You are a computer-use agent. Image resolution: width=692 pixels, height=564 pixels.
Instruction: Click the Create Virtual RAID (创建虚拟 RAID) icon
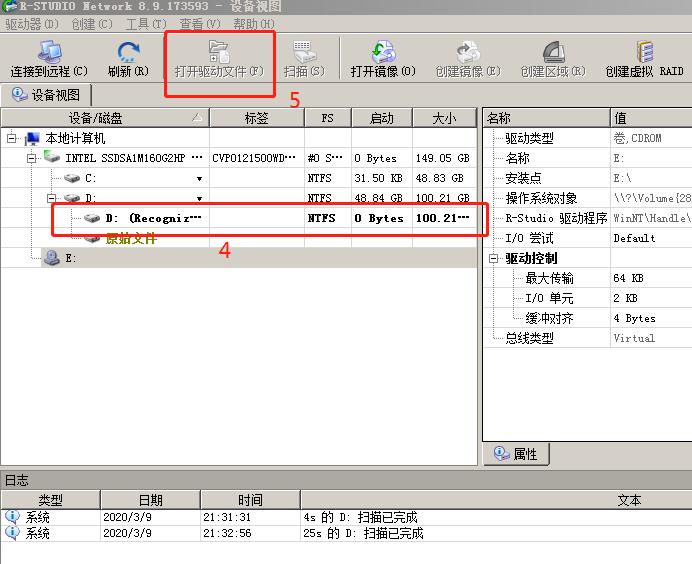point(645,52)
